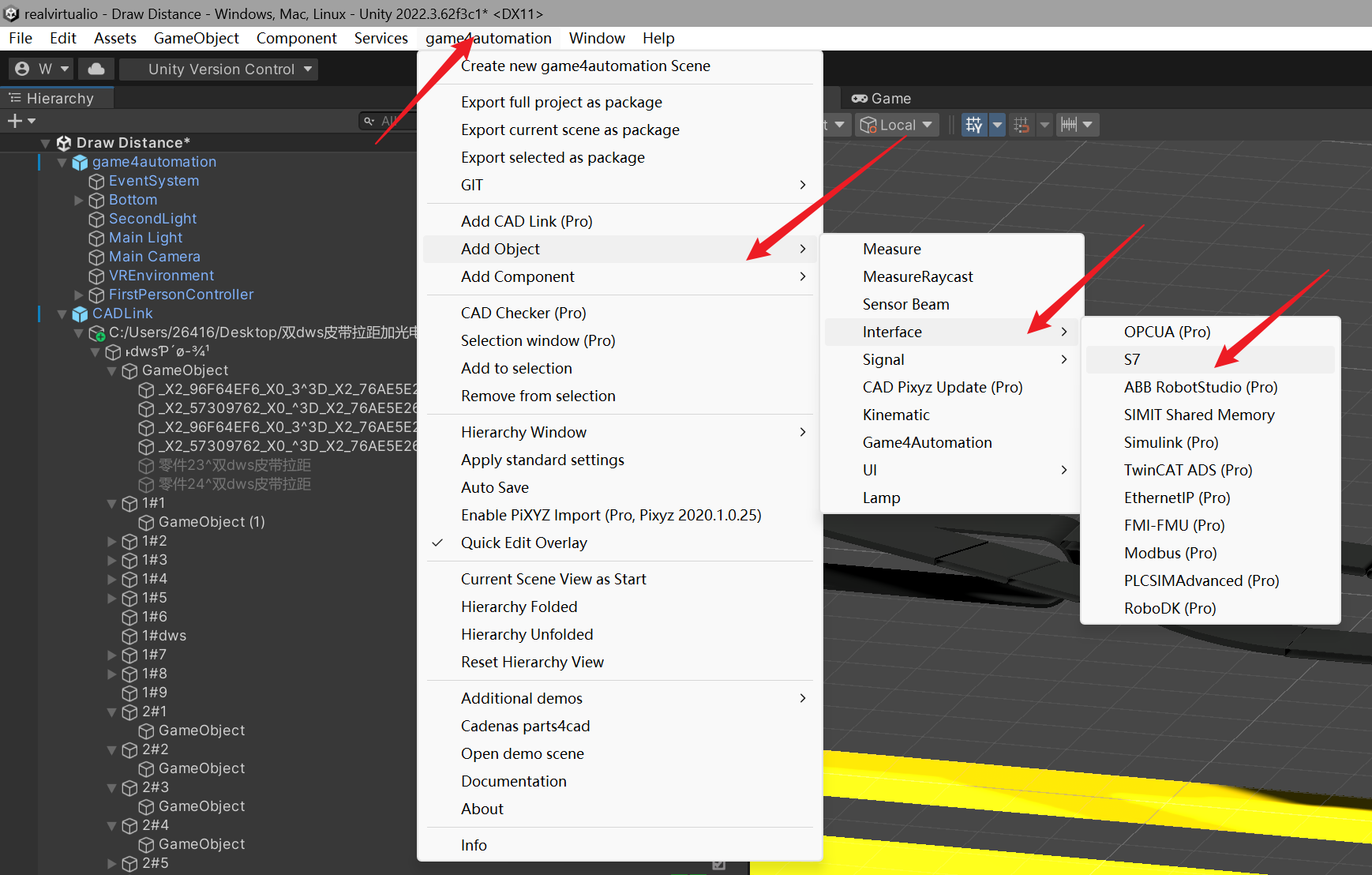
Task: Open the GIT submenu
Action: pos(620,185)
